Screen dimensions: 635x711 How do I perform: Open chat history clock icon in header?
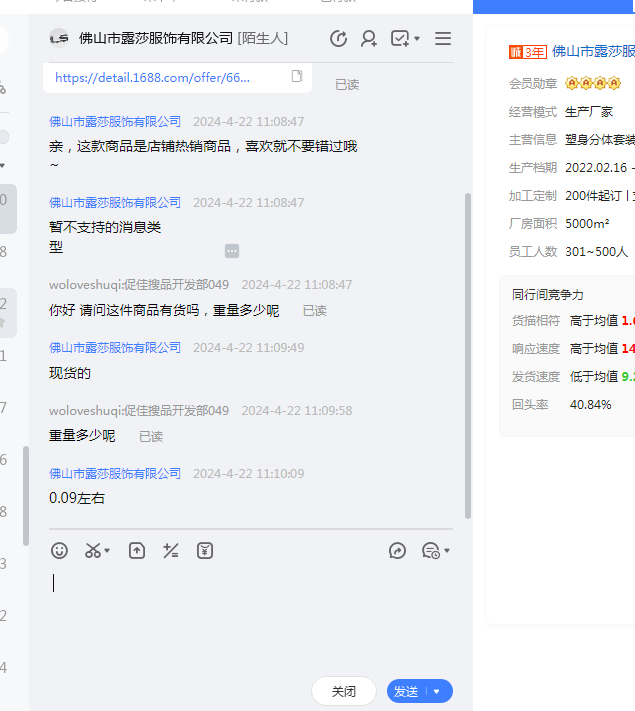click(x=338, y=38)
